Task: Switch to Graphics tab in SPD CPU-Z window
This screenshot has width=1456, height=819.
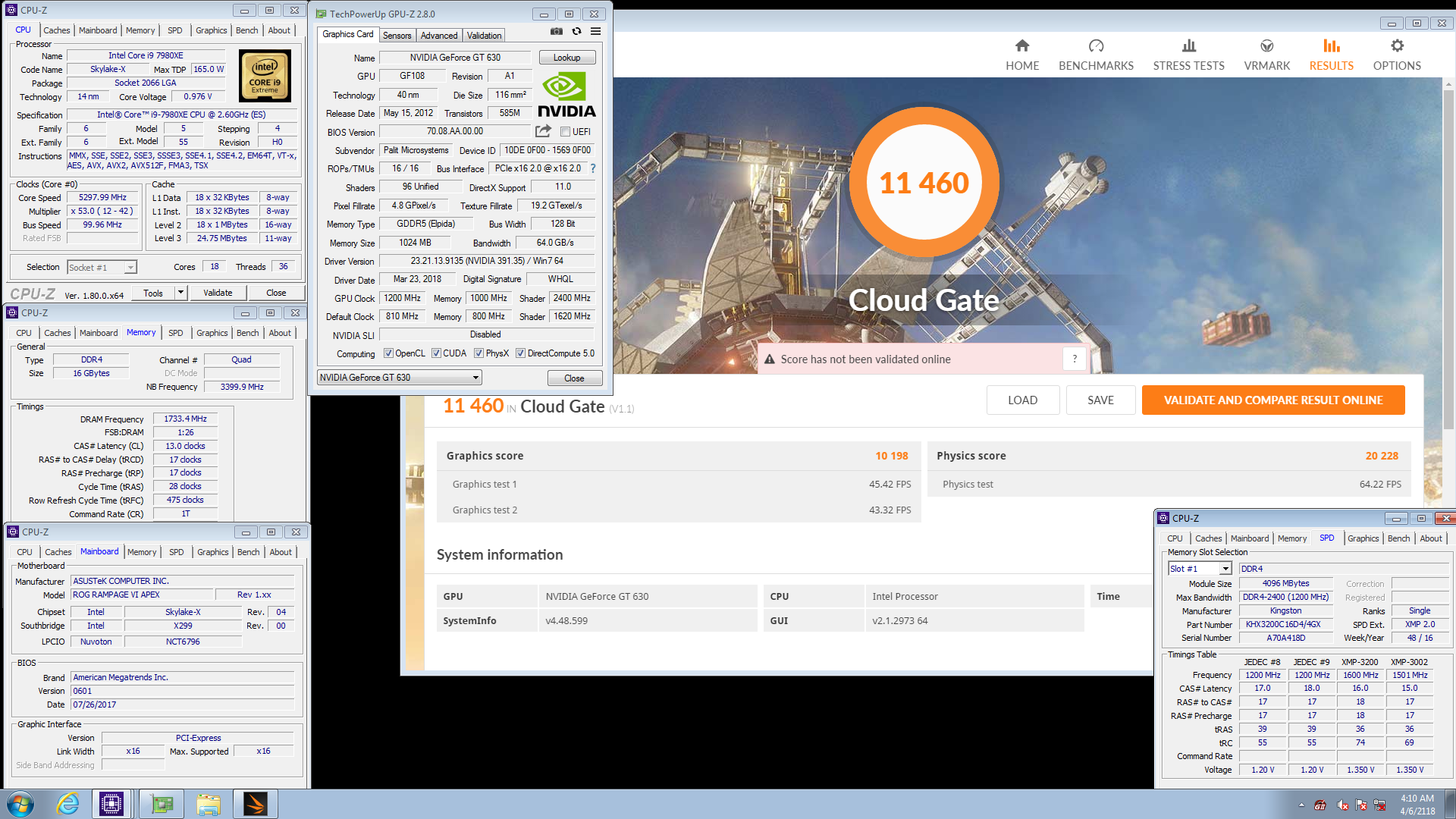Action: tap(1363, 538)
